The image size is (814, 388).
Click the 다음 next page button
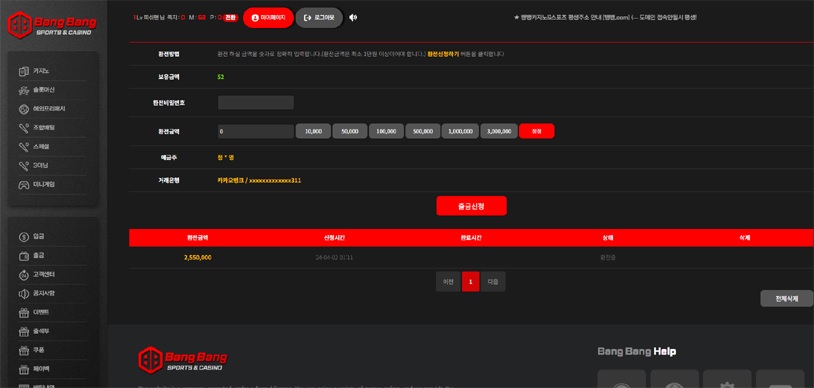[493, 282]
